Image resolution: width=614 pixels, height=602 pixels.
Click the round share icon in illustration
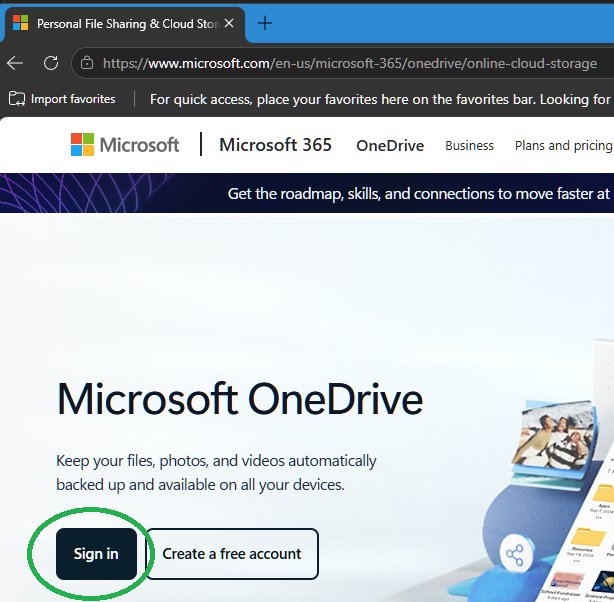click(x=515, y=555)
